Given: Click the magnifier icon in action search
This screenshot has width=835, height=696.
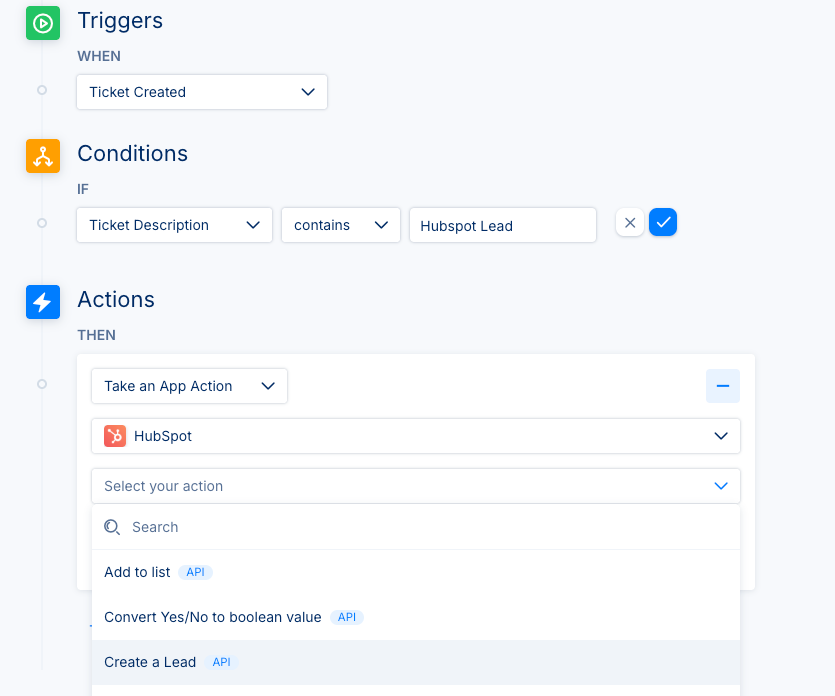Looking at the screenshot, I should pyautogui.click(x=112, y=527).
